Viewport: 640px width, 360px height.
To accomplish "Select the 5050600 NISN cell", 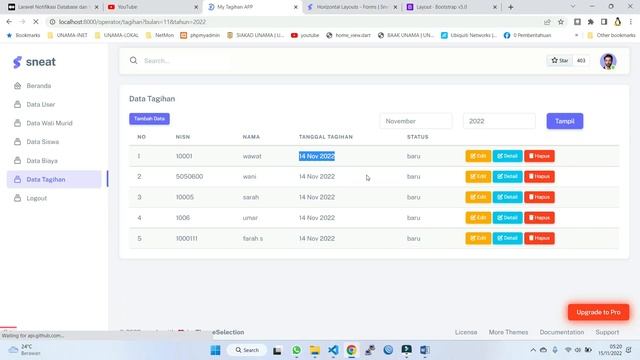I will pos(189,177).
